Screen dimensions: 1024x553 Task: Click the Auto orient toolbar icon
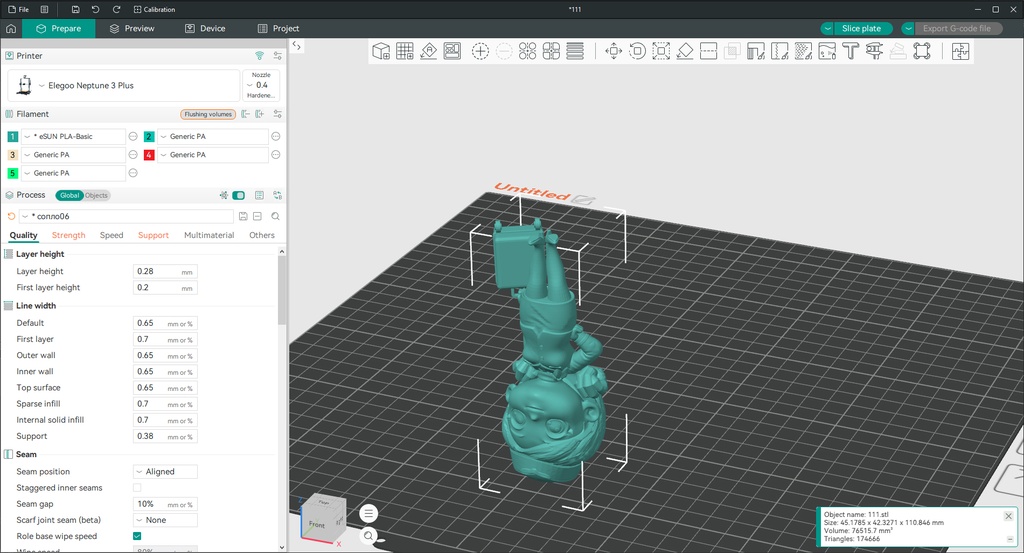(428, 51)
